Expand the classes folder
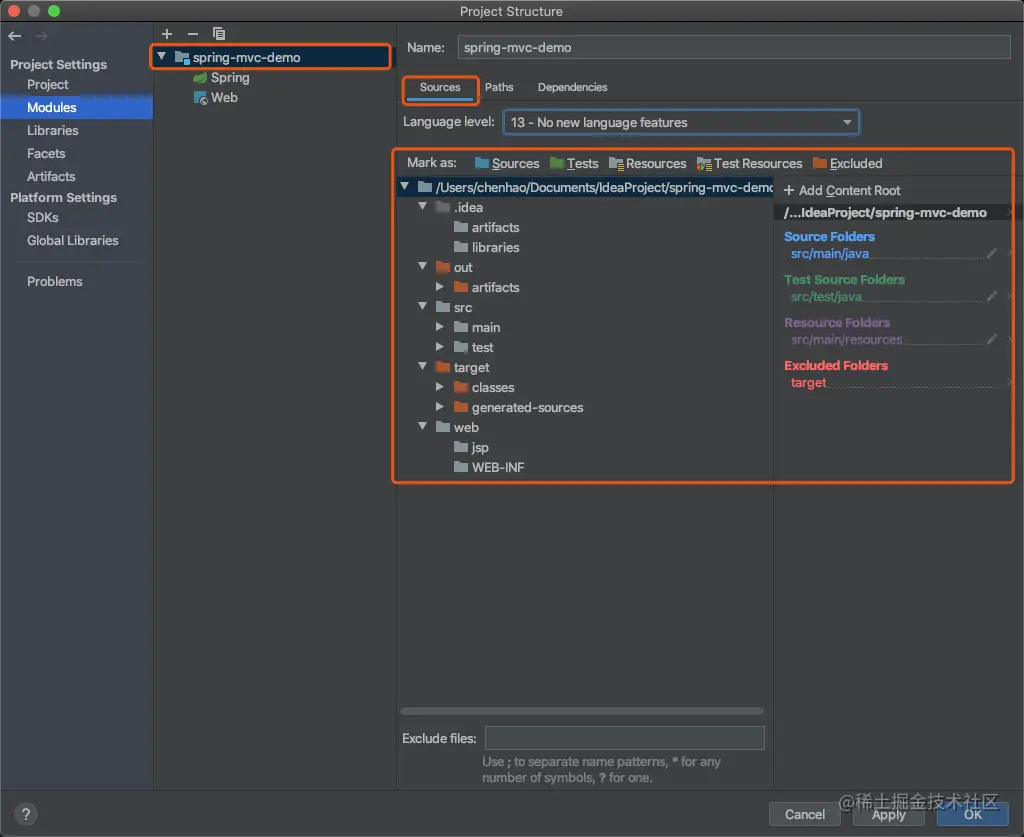 click(440, 387)
